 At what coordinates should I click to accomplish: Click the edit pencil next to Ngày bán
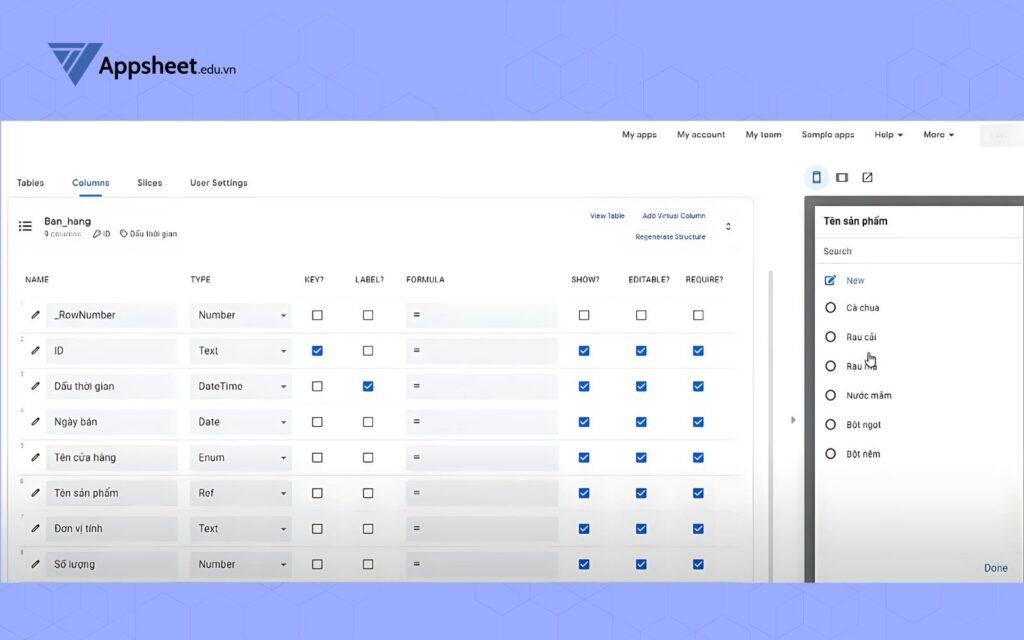pos(36,422)
